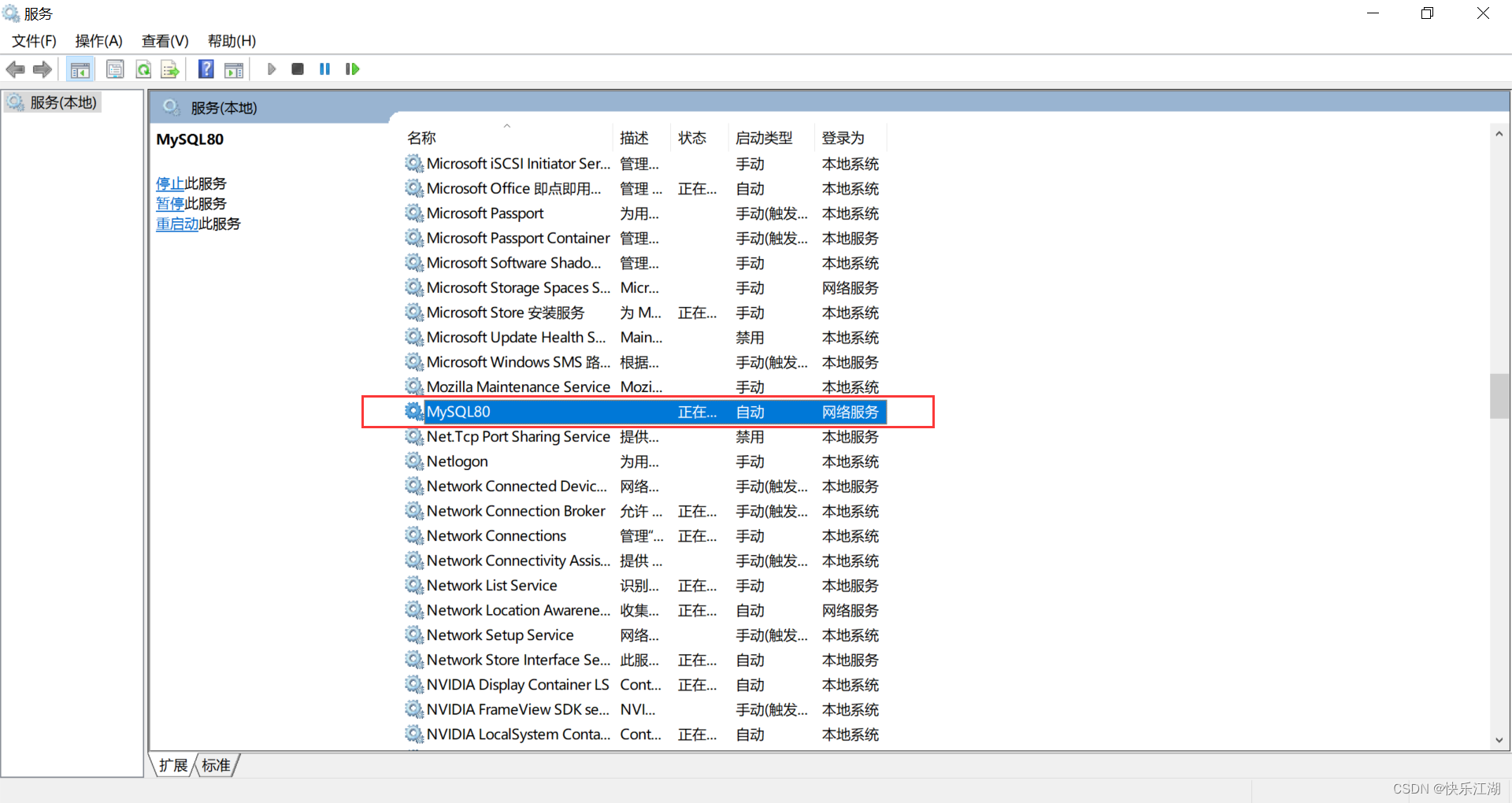Select the Microsoft iSCSI Initiator Ser... row
The width and height of the screenshot is (1512, 803).
(x=646, y=164)
